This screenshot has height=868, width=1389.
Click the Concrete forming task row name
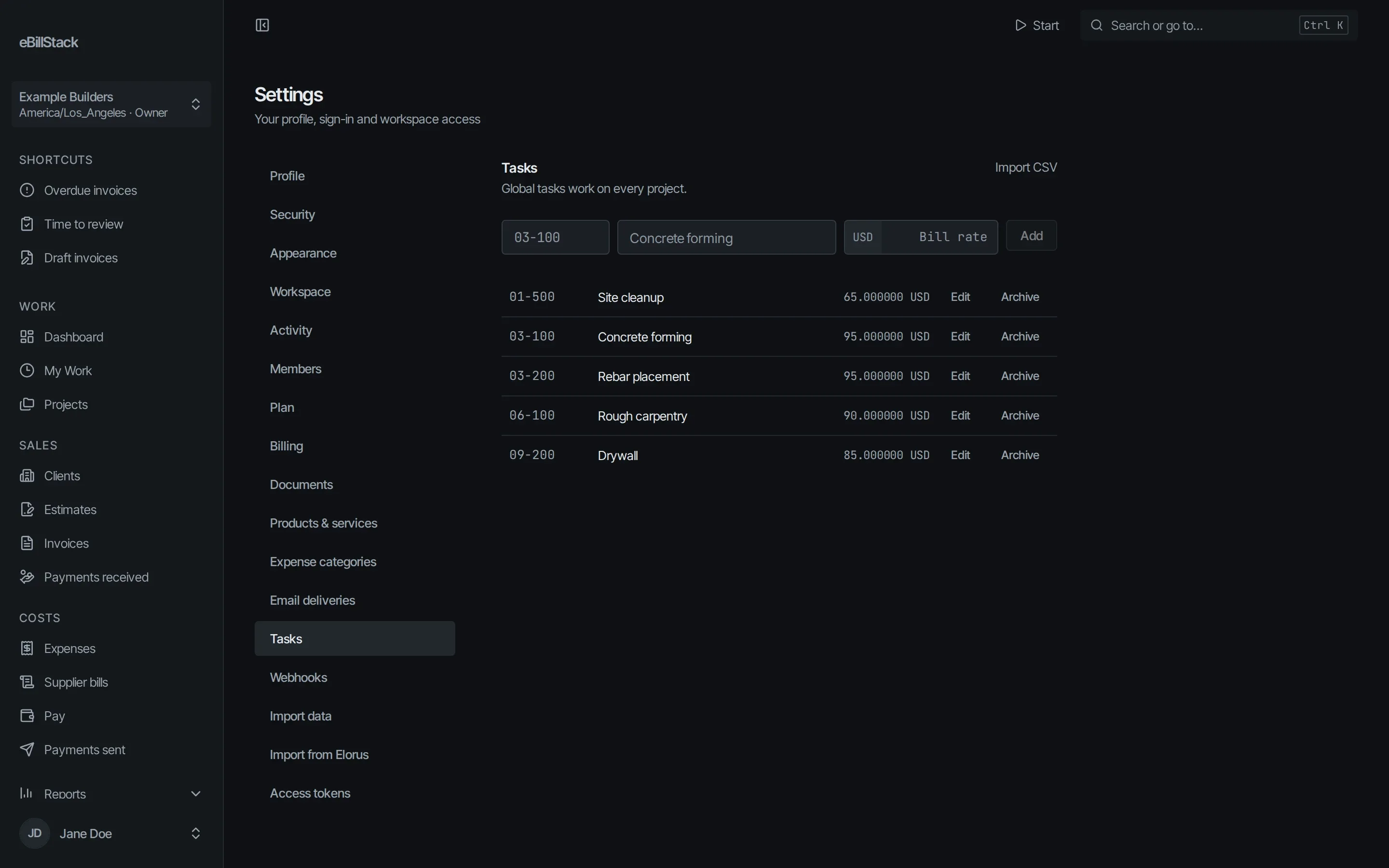point(644,337)
